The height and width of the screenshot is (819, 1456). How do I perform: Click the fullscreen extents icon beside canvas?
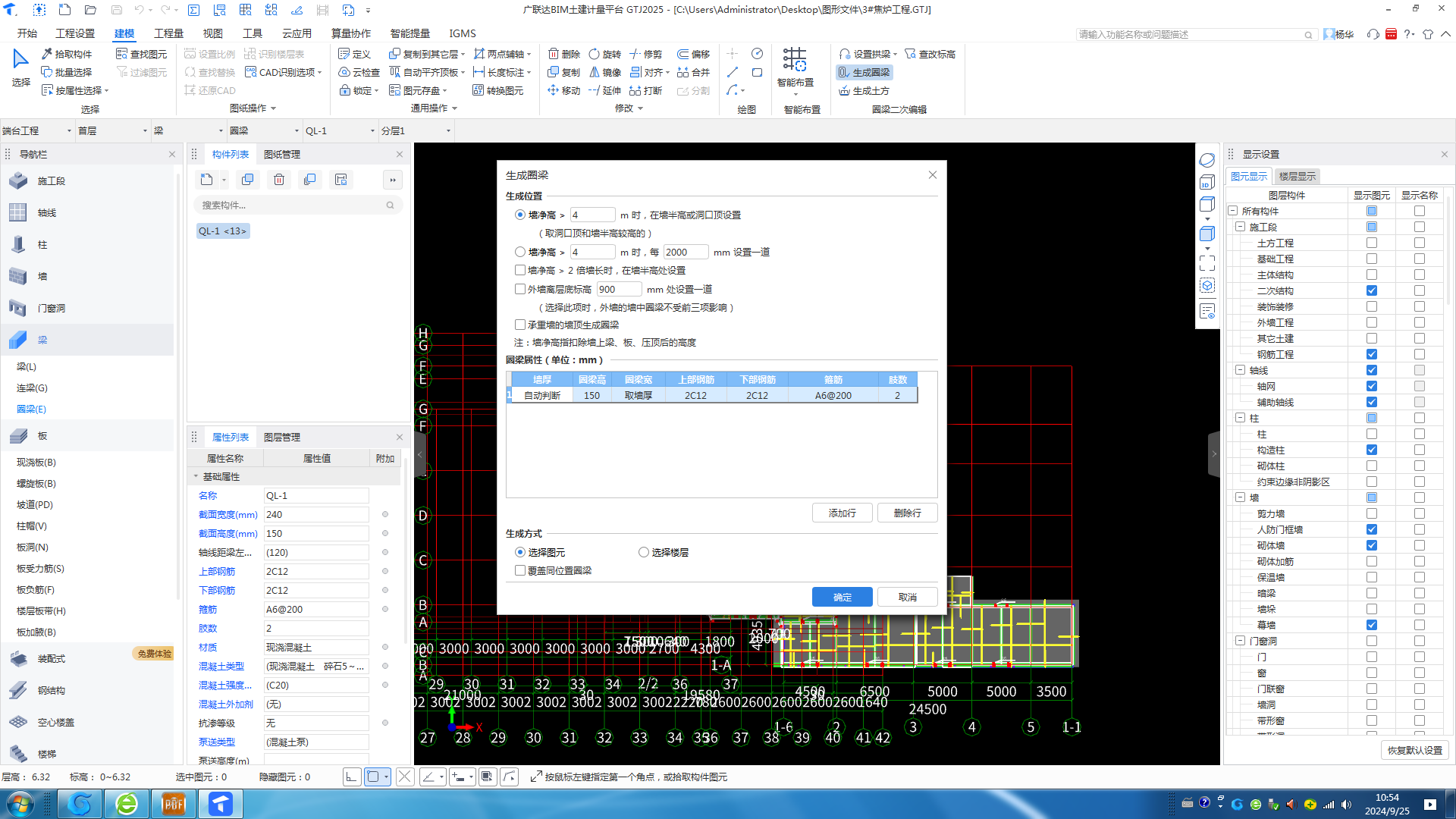click(1207, 263)
